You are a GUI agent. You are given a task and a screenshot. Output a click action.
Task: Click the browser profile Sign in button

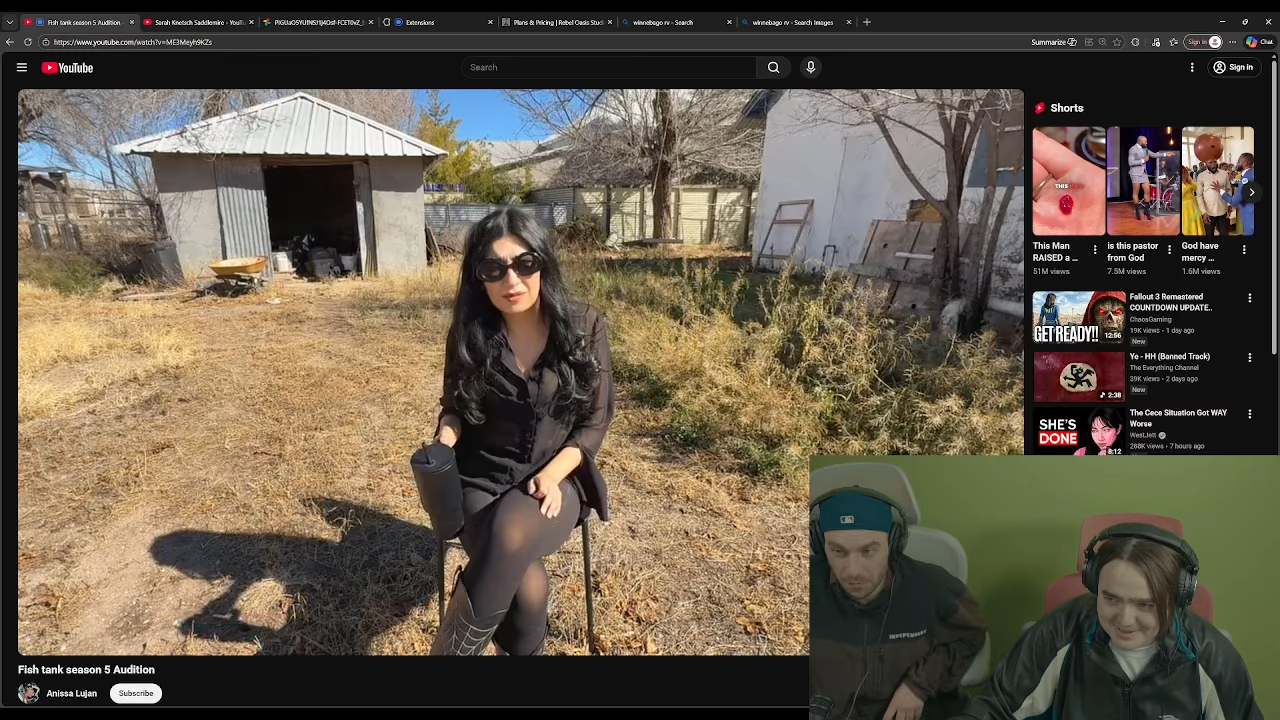pyautogui.click(x=1203, y=42)
